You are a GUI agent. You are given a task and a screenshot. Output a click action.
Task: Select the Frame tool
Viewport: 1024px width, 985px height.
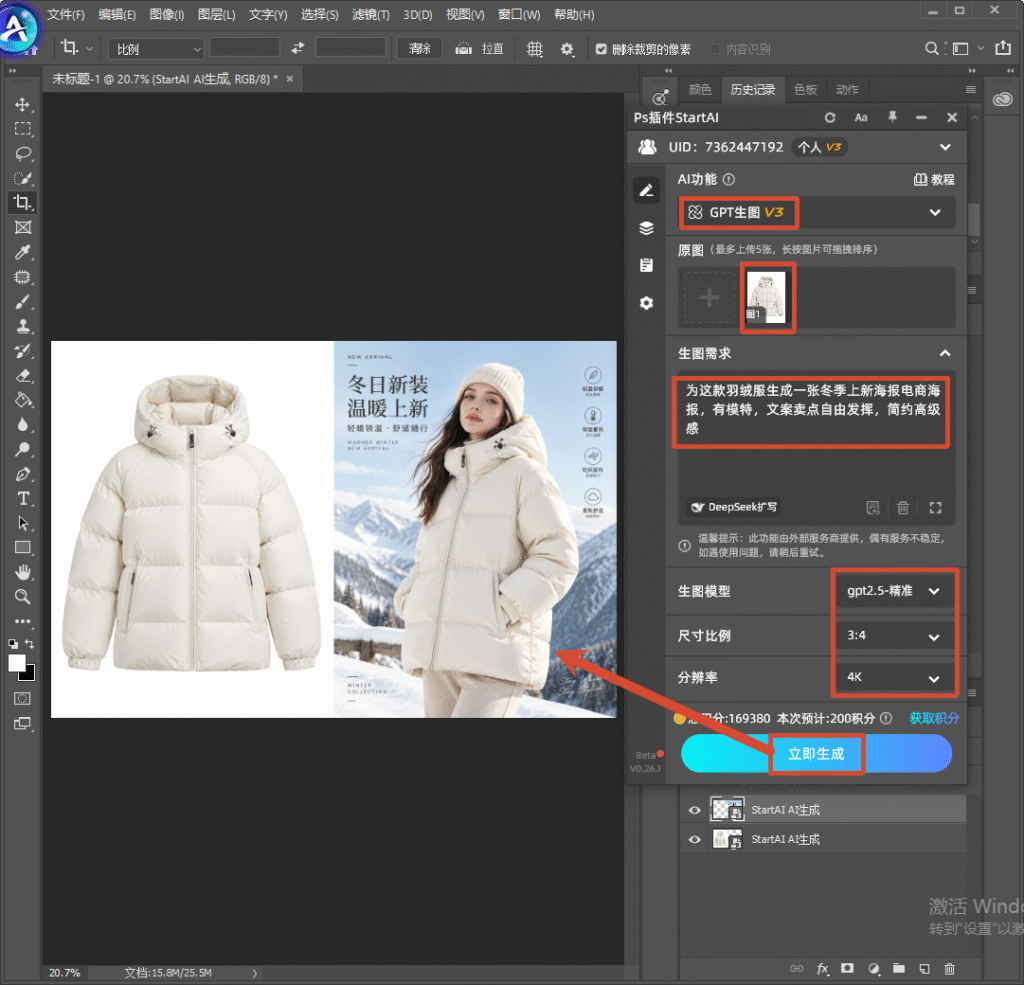pos(23,227)
